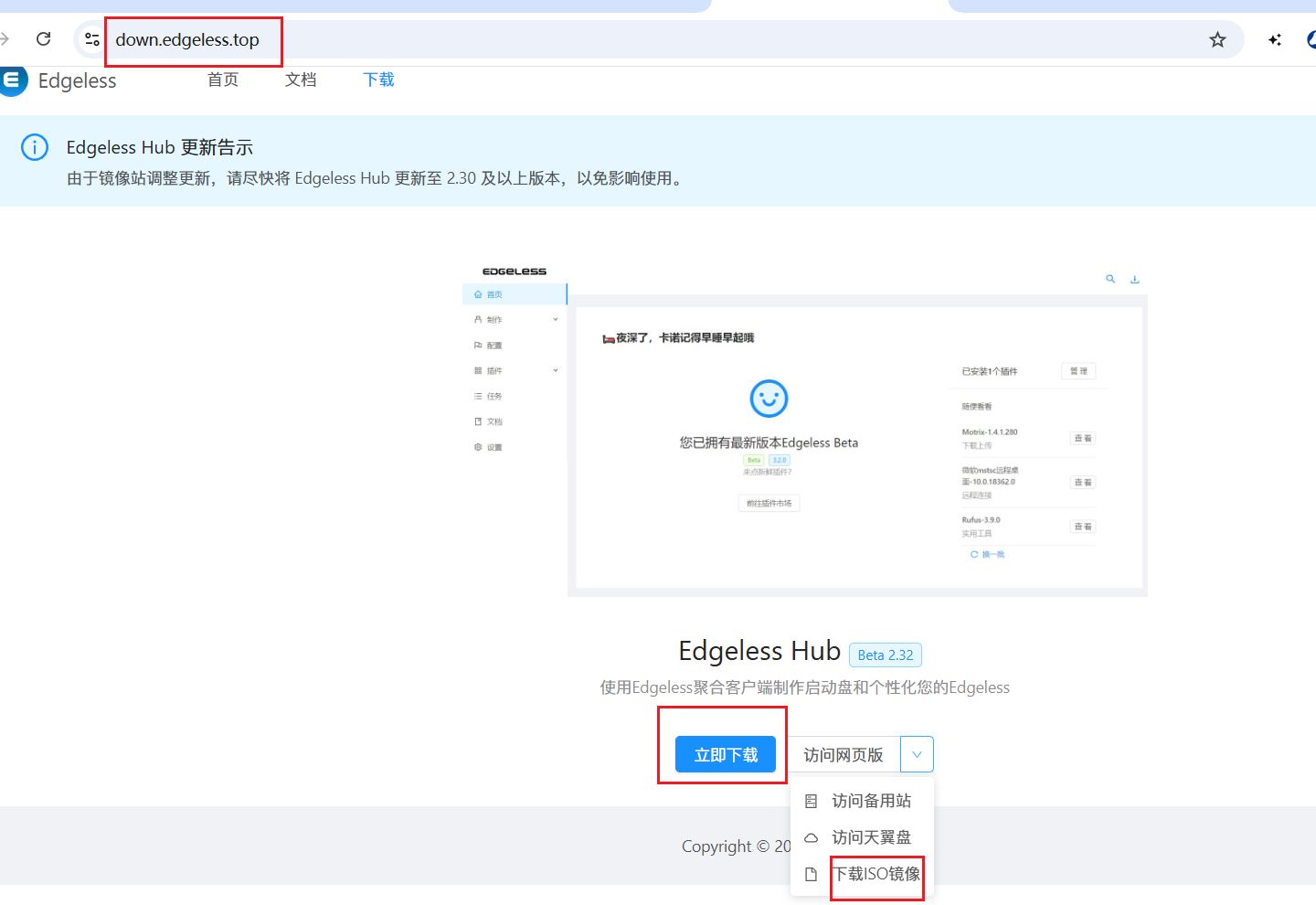Bookmark this page with the star icon
The image size is (1316, 905).
click(x=1217, y=39)
